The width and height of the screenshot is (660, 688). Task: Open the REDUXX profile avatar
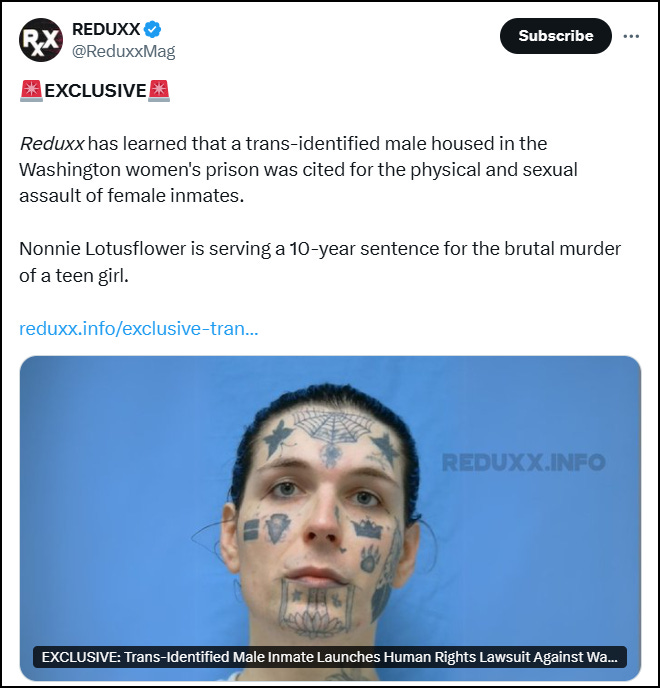click(x=40, y=40)
